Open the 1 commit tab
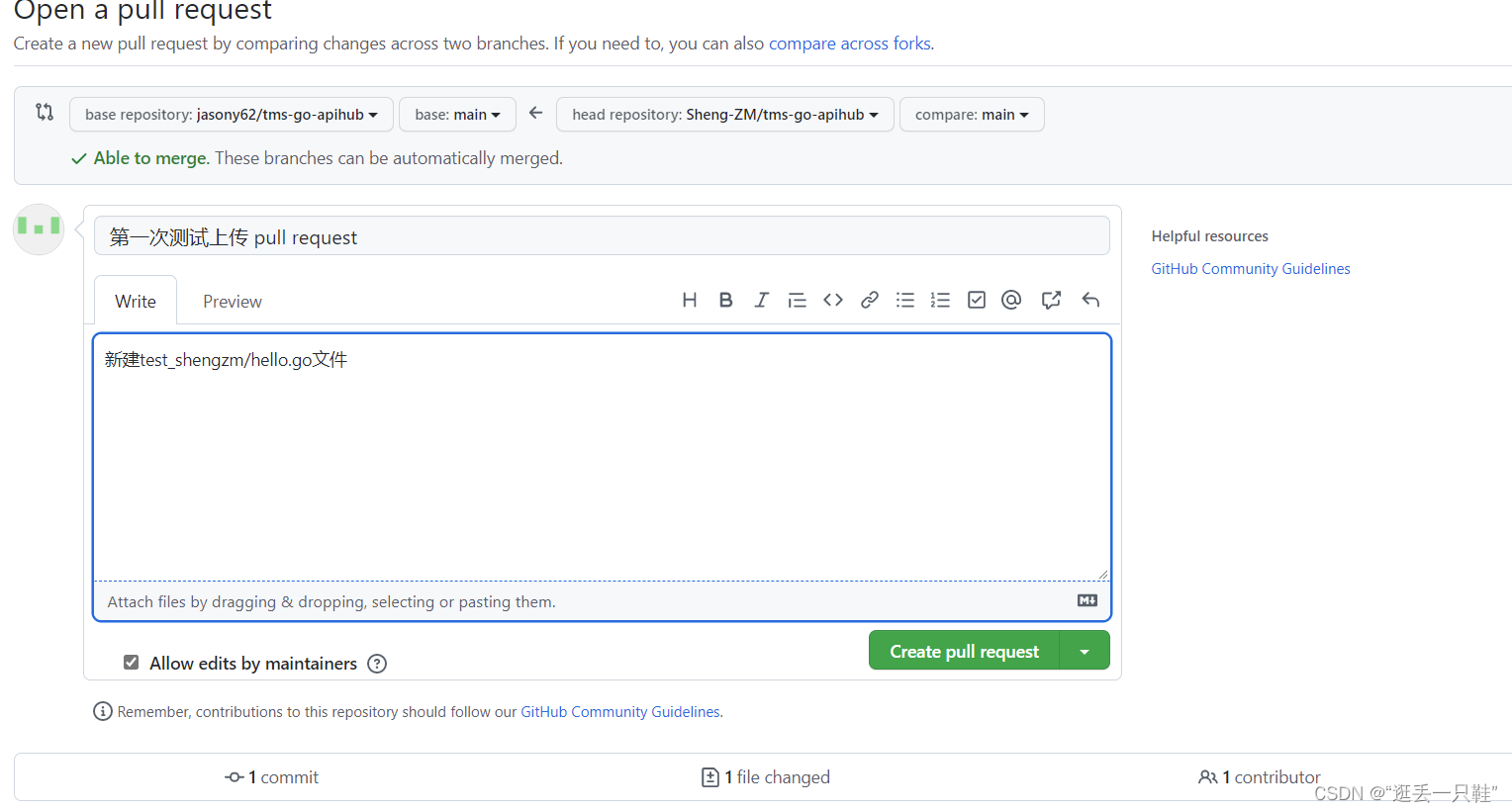Image resolution: width=1512 pixels, height=812 pixels. pos(272,777)
